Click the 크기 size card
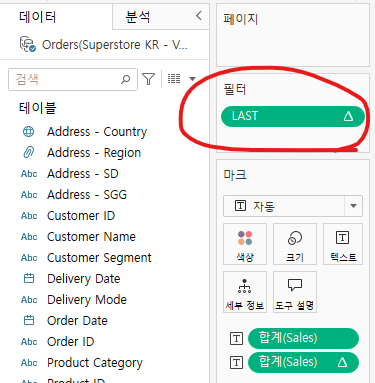Image resolution: width=375 pixels, height=383 pixels. (x=295, y=244)
